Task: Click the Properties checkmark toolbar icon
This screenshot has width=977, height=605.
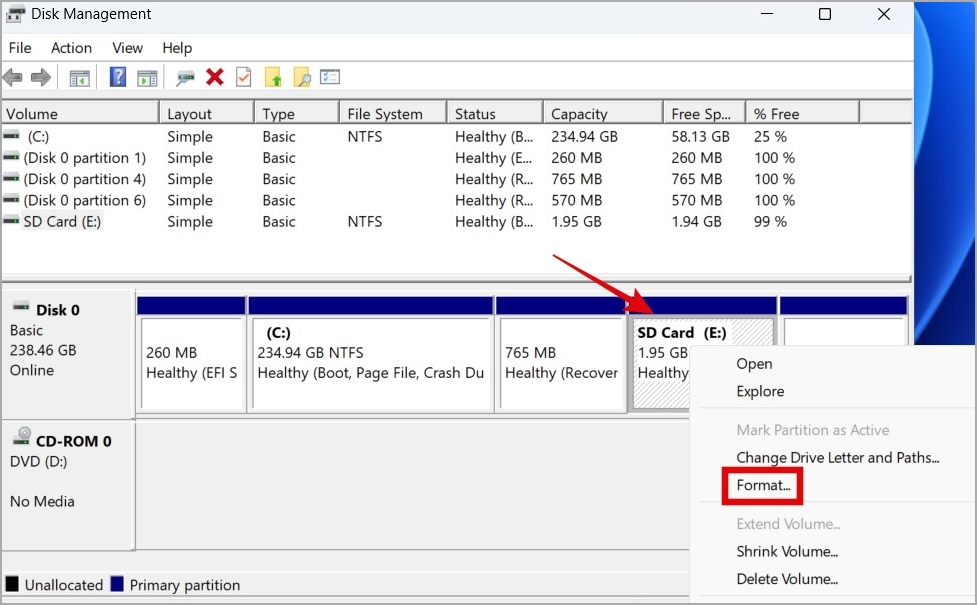Action: coord(244,77)
